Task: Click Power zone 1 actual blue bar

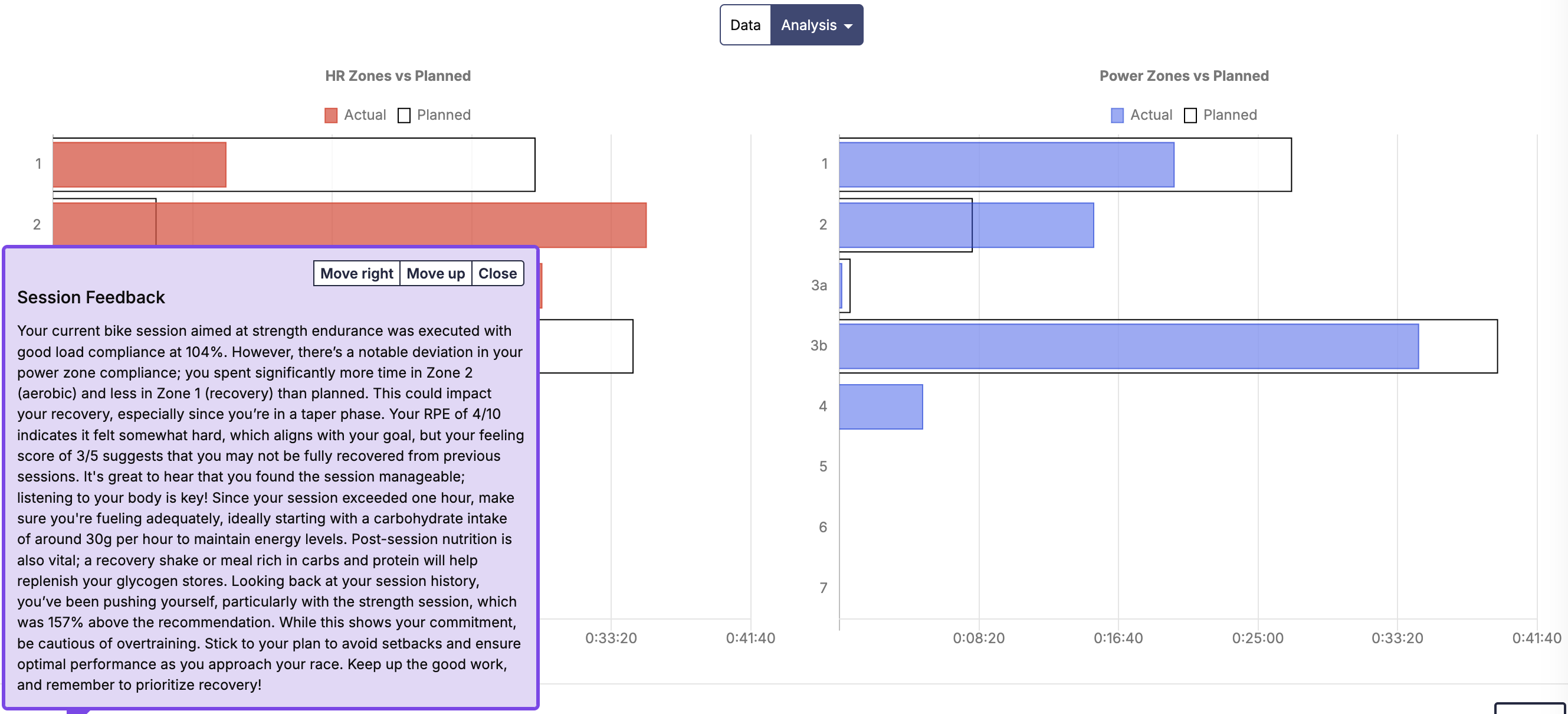Action: pyautogui.click(x=1006, y=165)
